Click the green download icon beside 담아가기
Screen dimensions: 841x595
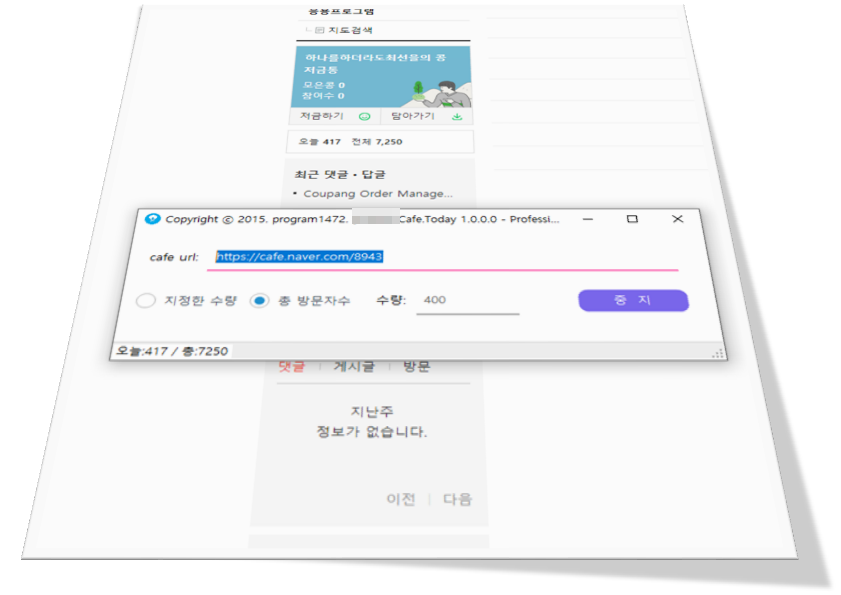457,116
